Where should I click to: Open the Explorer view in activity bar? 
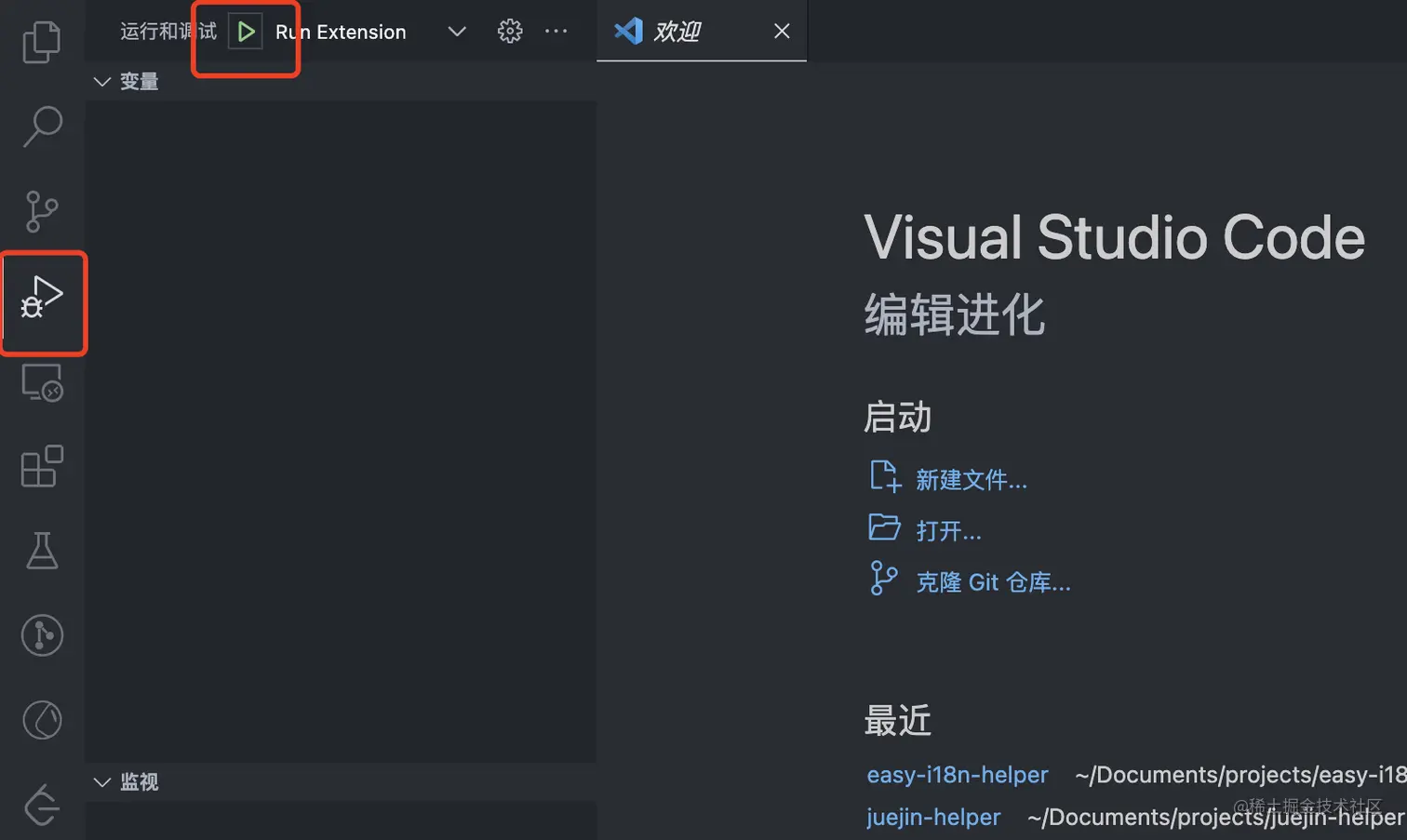(x=42, y=42)
